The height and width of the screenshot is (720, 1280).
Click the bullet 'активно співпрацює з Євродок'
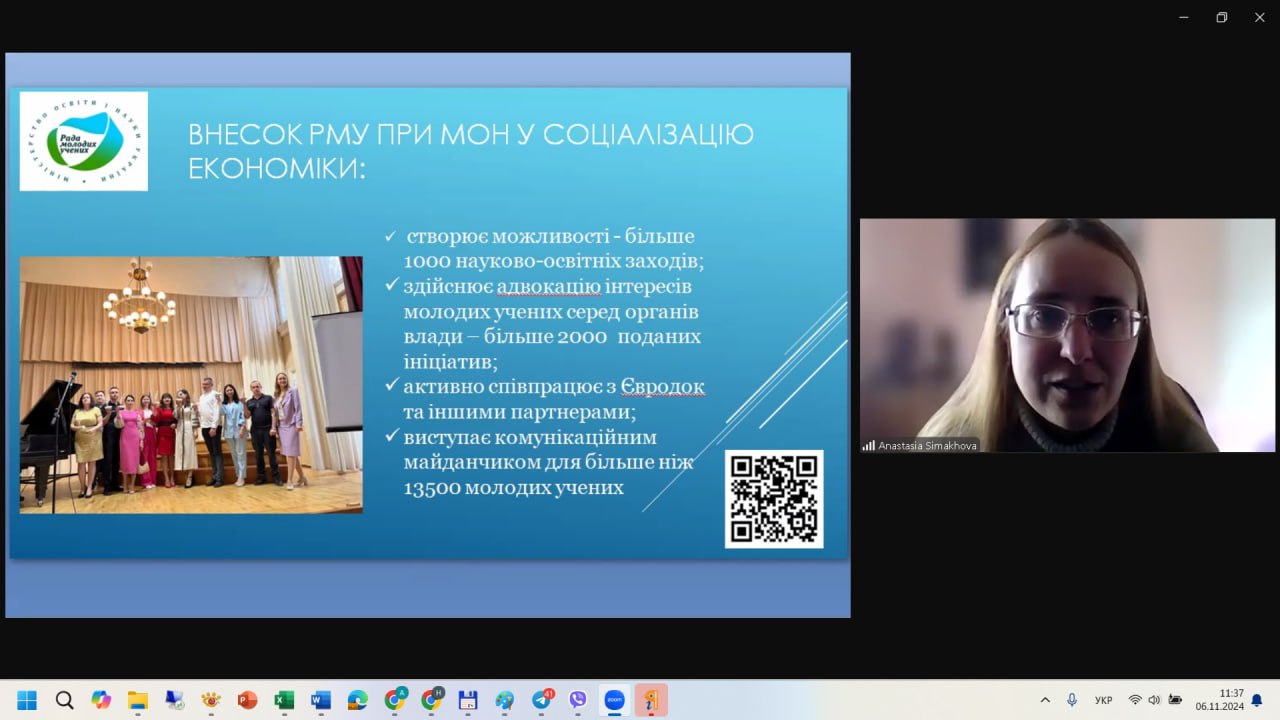[545, 399]
